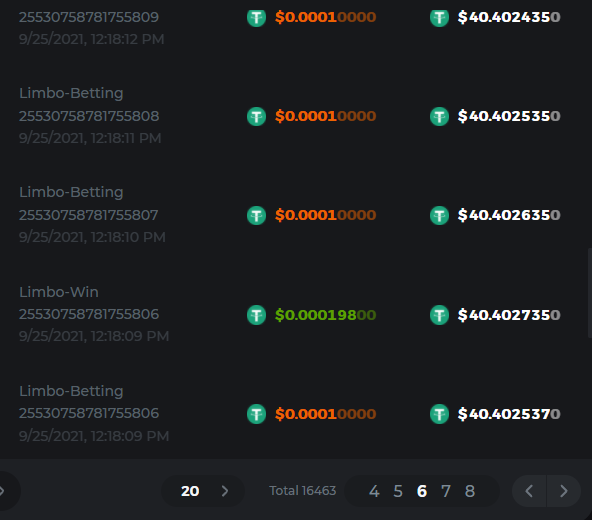The height and width of the screenshot is (520, 592).
Task: Go to page 5
Action: 398,491
